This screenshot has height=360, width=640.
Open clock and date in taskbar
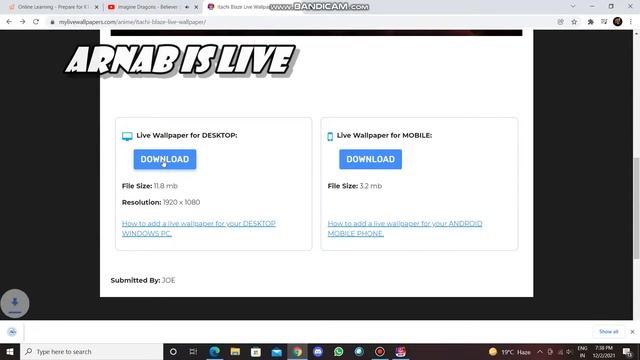tap(604, 352)
